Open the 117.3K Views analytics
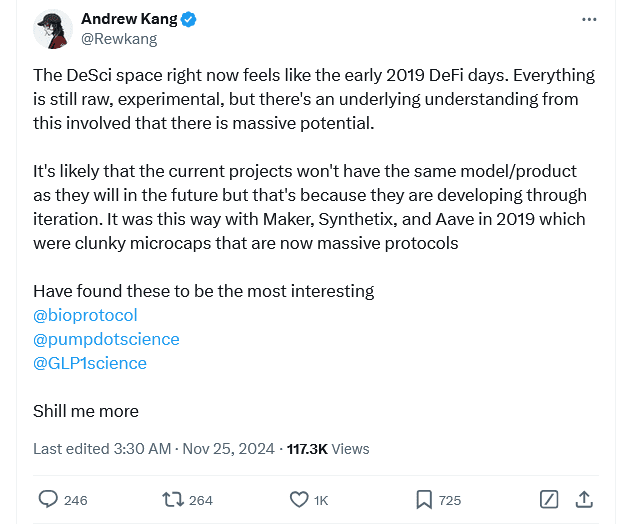Image resolution: width=631 pixels, height=524 pixels. [x=328, y=449]
